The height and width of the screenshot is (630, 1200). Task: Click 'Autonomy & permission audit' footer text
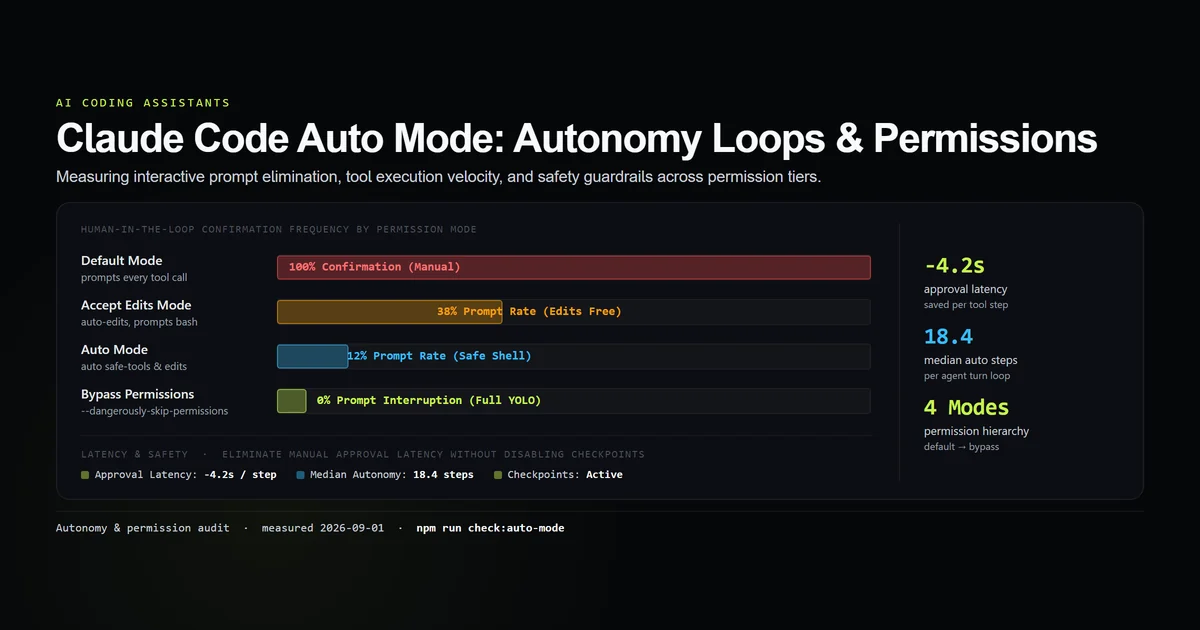click(x=143, y=528)
